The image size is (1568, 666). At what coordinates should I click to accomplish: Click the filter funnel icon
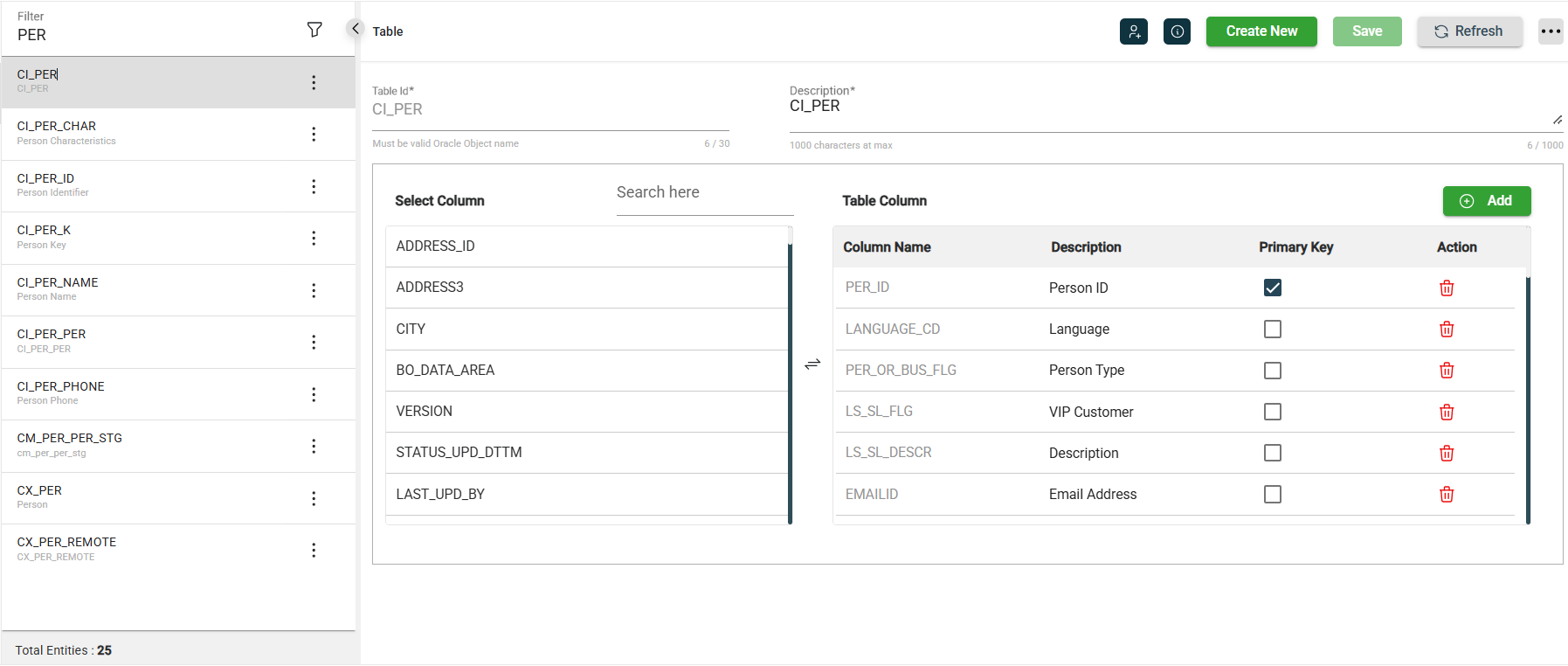pos(314,30)
